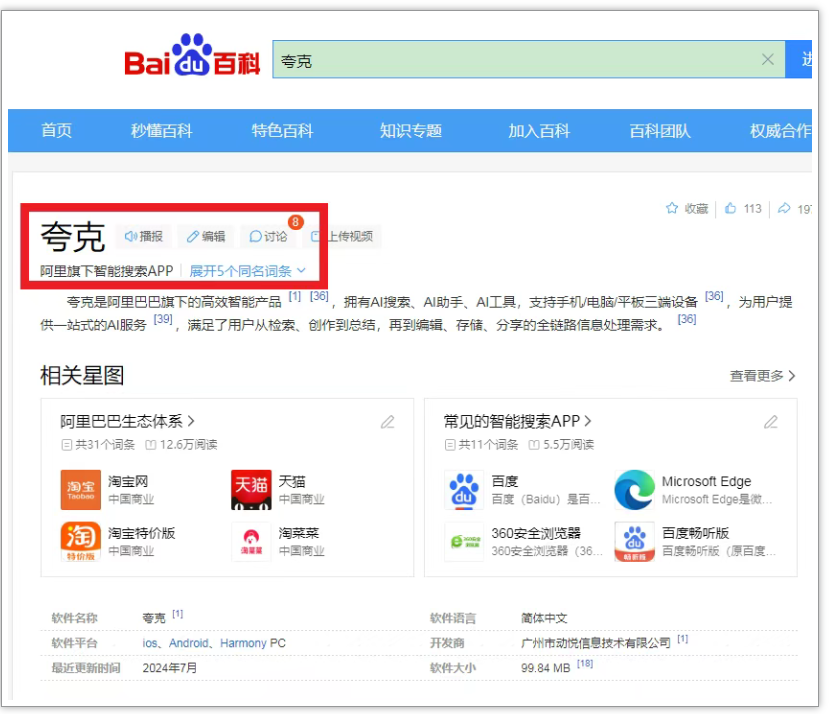Open the Microsoft Edge icon
This screenshot has width=829, height=714.
click(634, 490)
